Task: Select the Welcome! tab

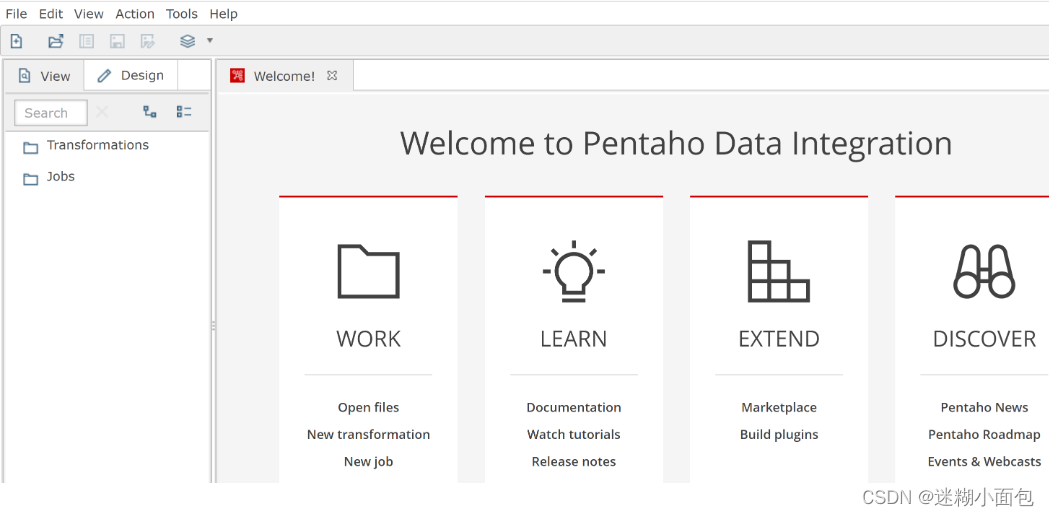Action: [x=284, y=76]
